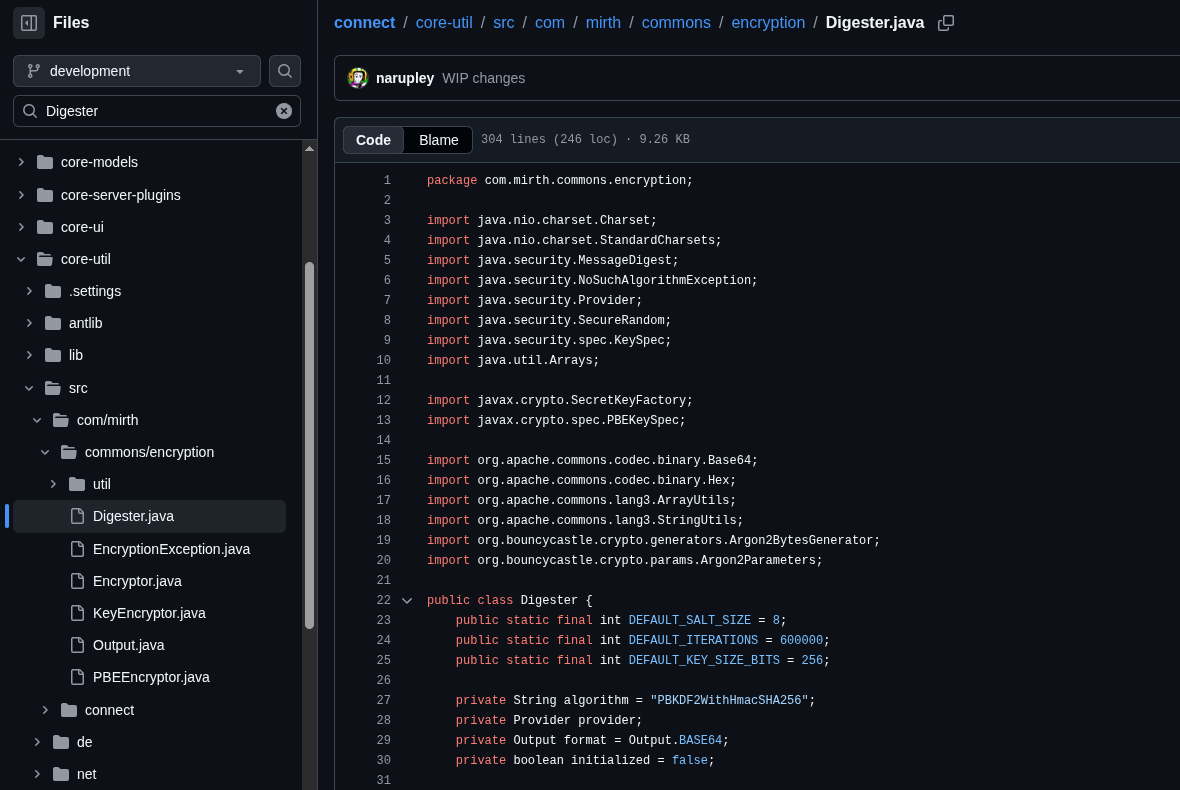Collapse the core-util folder chevron
This screenshot has width=1180, height=790.
click(21, 259)
